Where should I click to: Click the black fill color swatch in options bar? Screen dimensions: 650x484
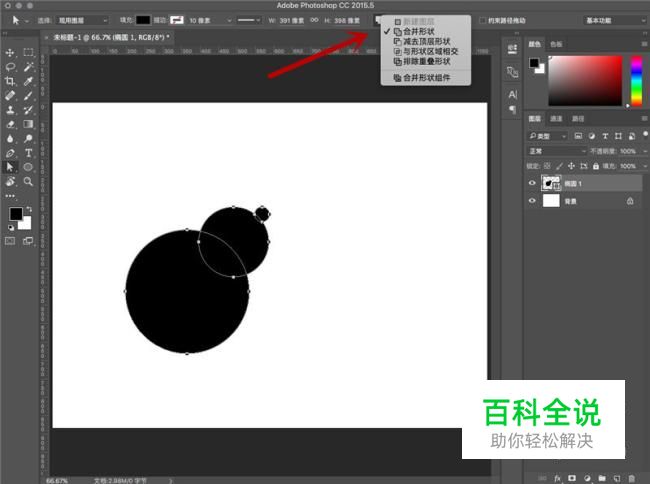tap(143, 20)
